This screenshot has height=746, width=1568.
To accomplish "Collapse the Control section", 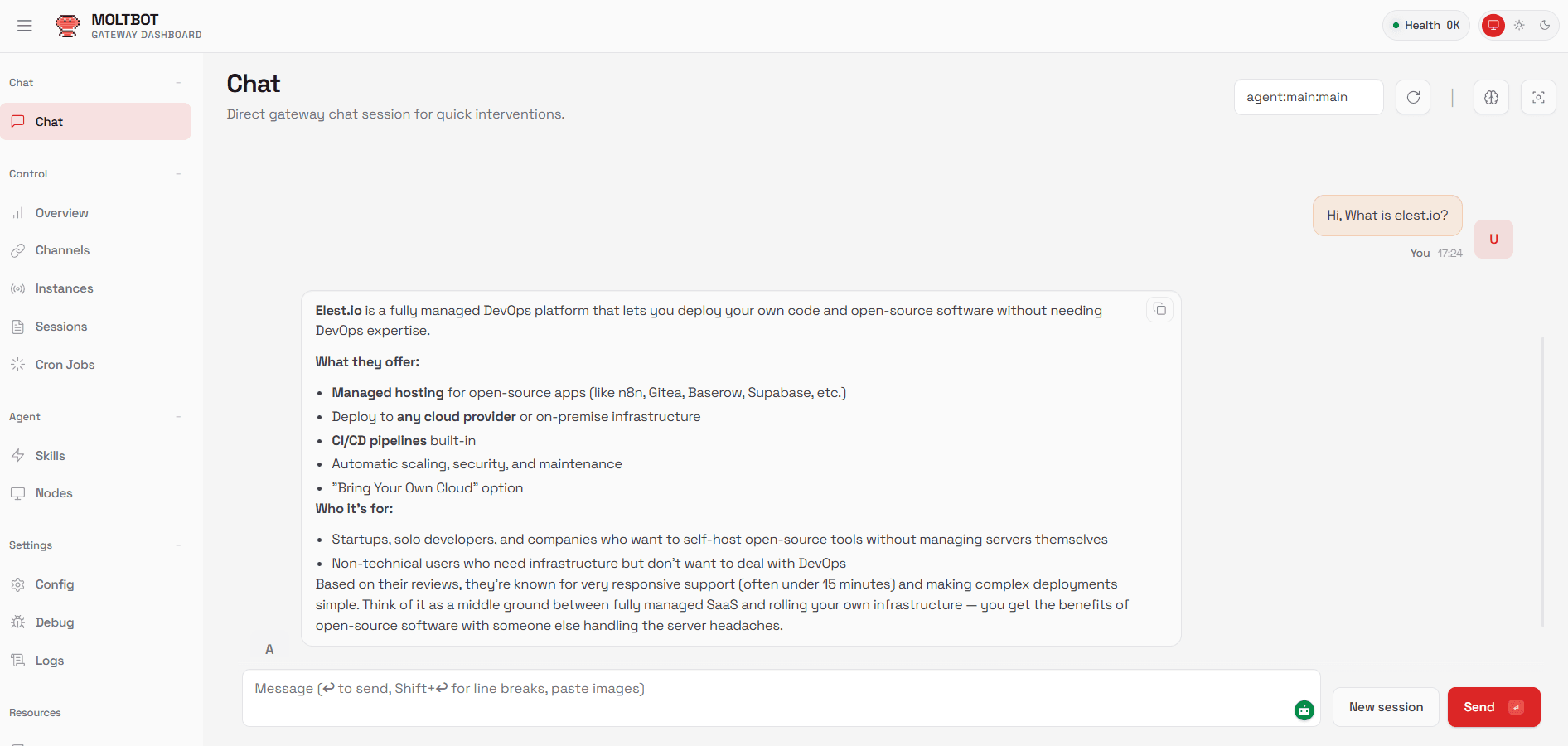I will tap(179, 173).
